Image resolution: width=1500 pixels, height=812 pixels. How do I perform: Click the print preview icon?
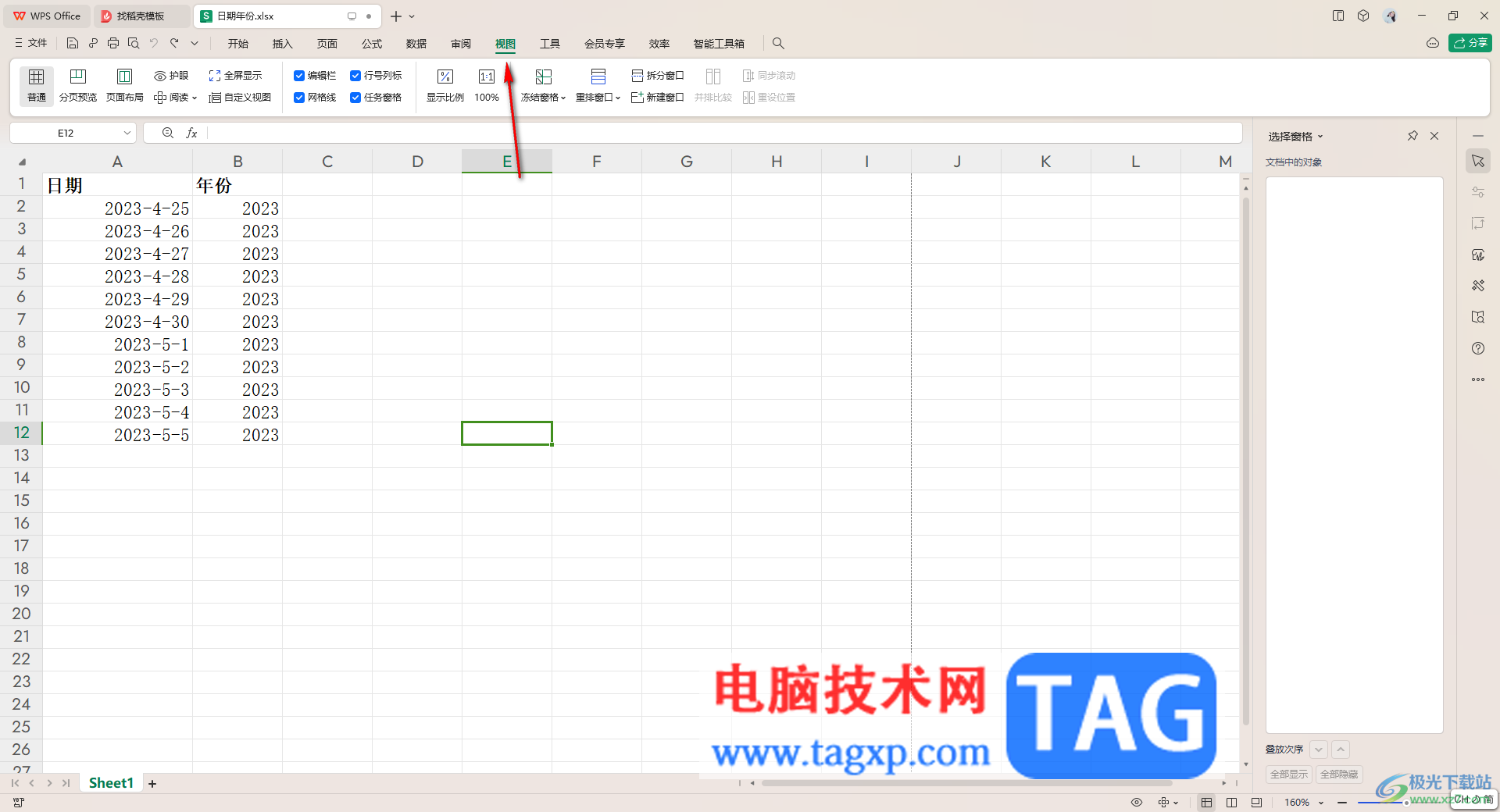[134, 44]
